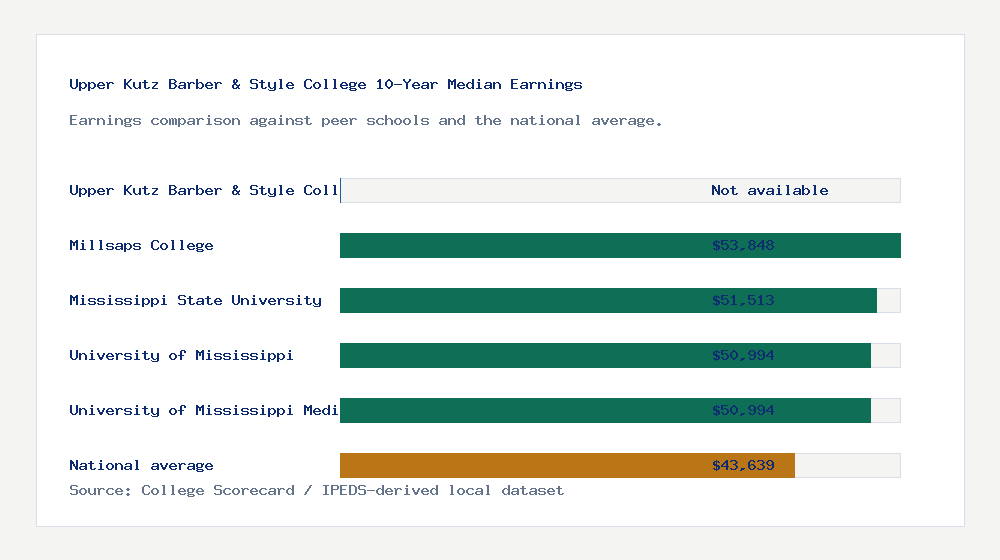Select the 'University of Mississippi' label
This screenshot has width=1000, height=560.
point(181,355)
